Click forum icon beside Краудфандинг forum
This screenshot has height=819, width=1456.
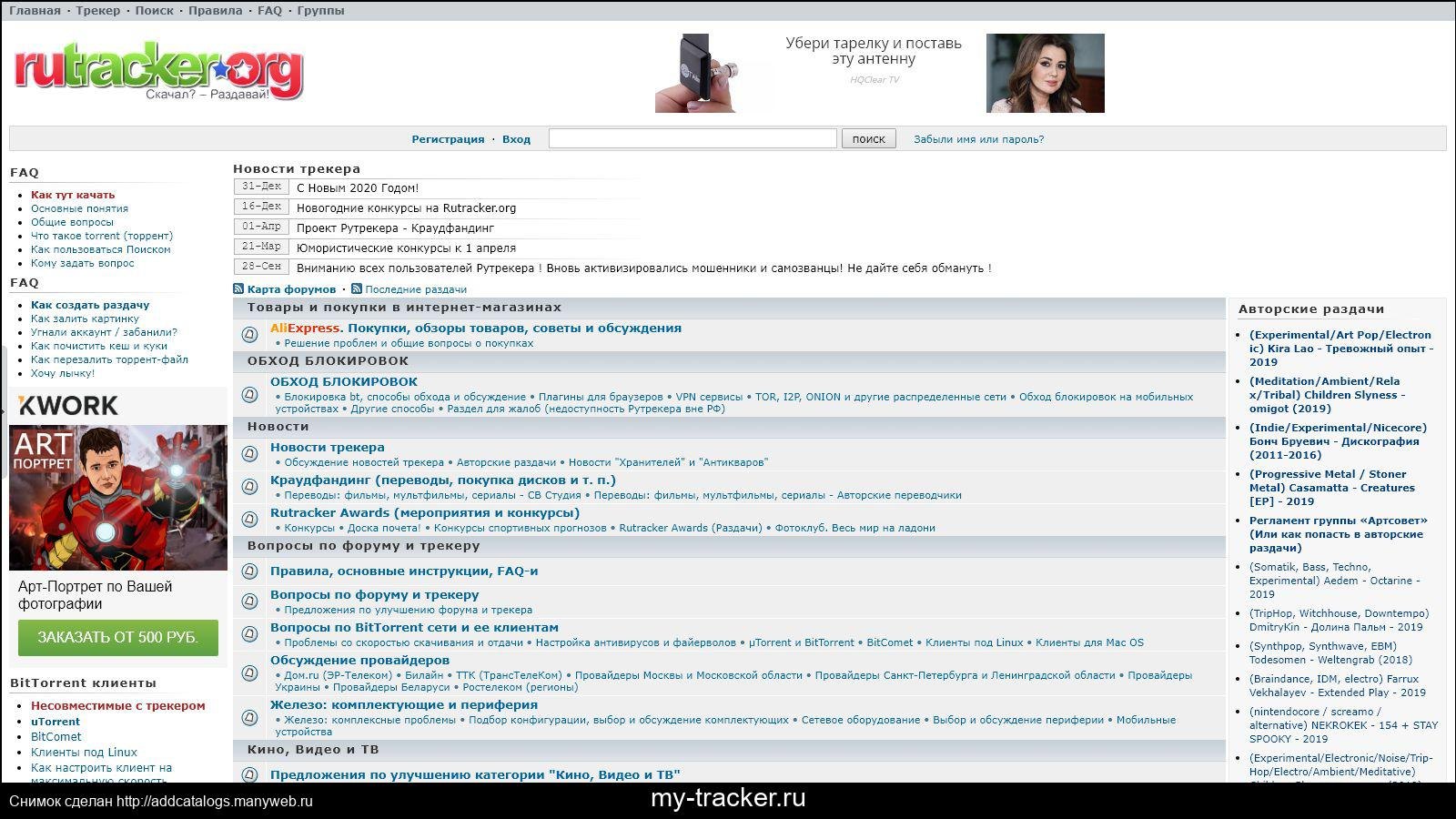(x=250, y=487)
